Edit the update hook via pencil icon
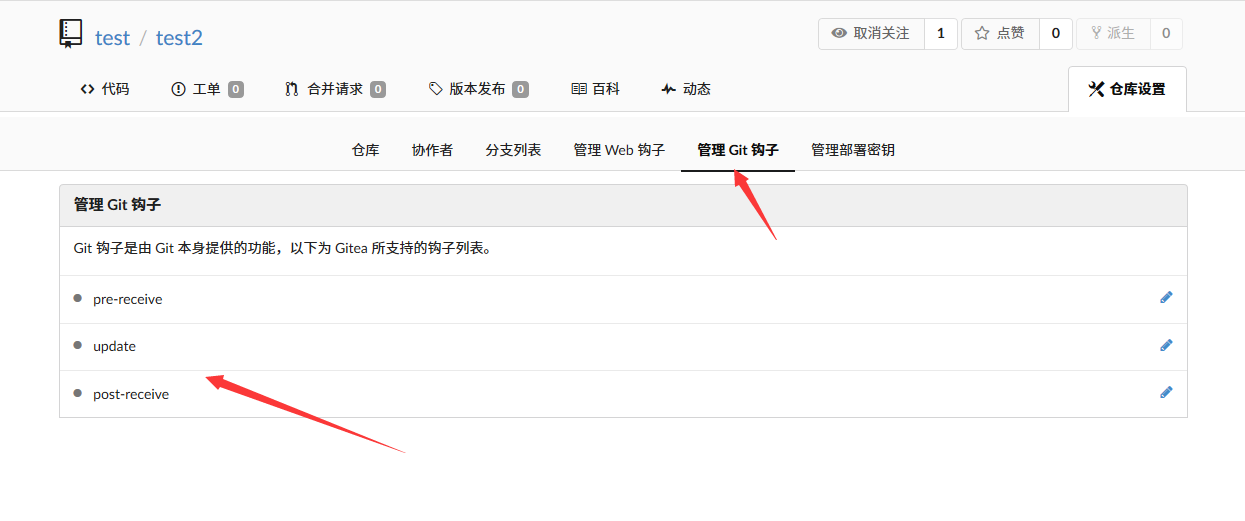The width and height of the screenshot is (1245, 521). 1166,345
